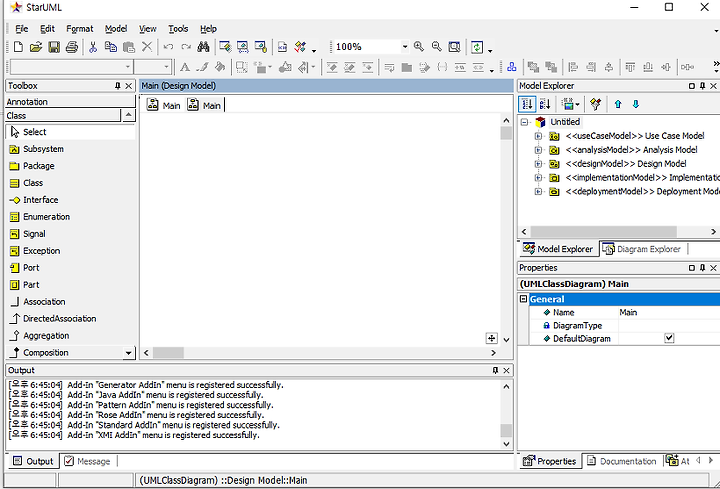Click the Output panel scroll down arrow

point(506,444)
